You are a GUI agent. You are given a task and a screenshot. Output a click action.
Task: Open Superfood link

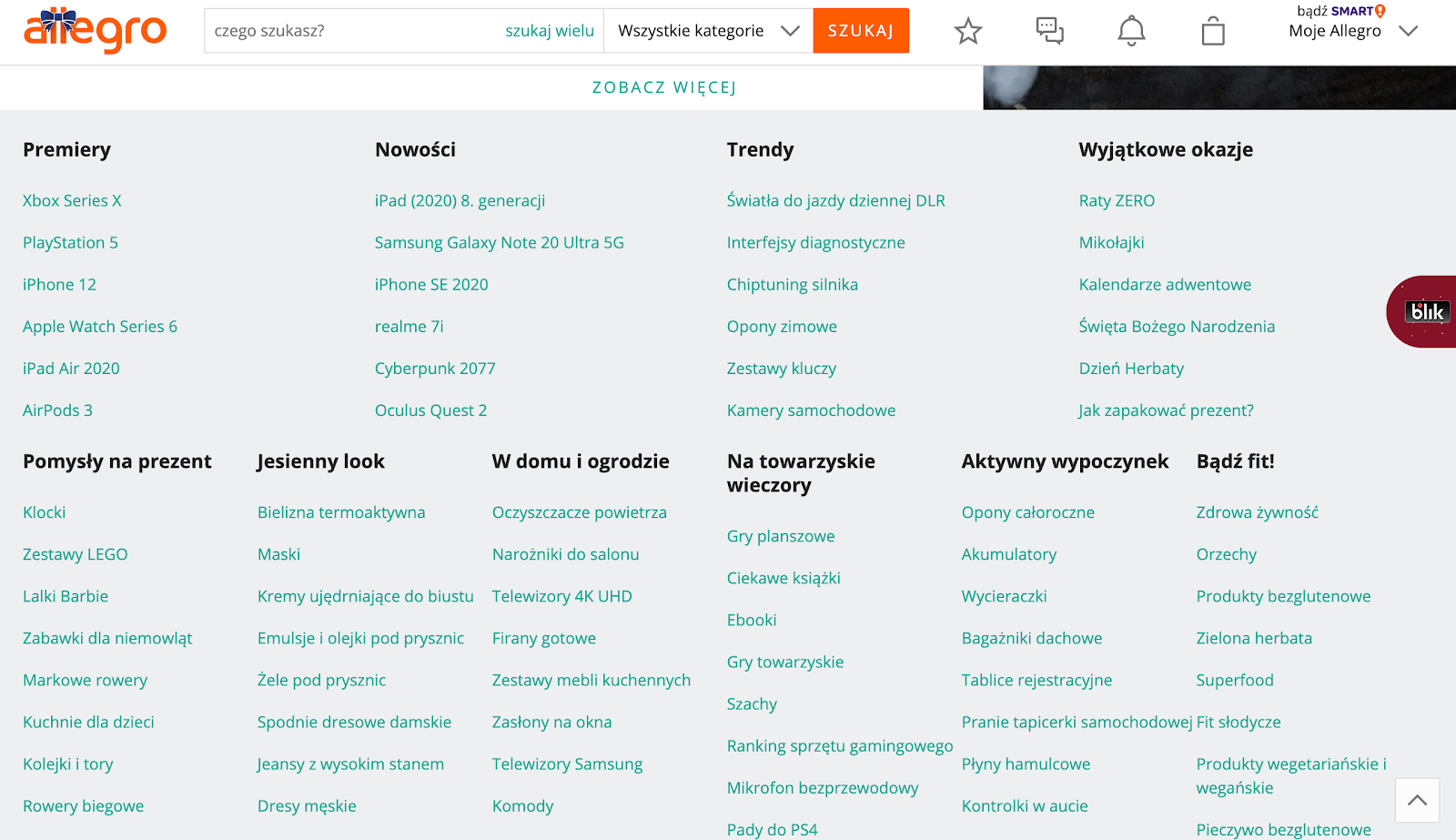[x=1235, y=680]
